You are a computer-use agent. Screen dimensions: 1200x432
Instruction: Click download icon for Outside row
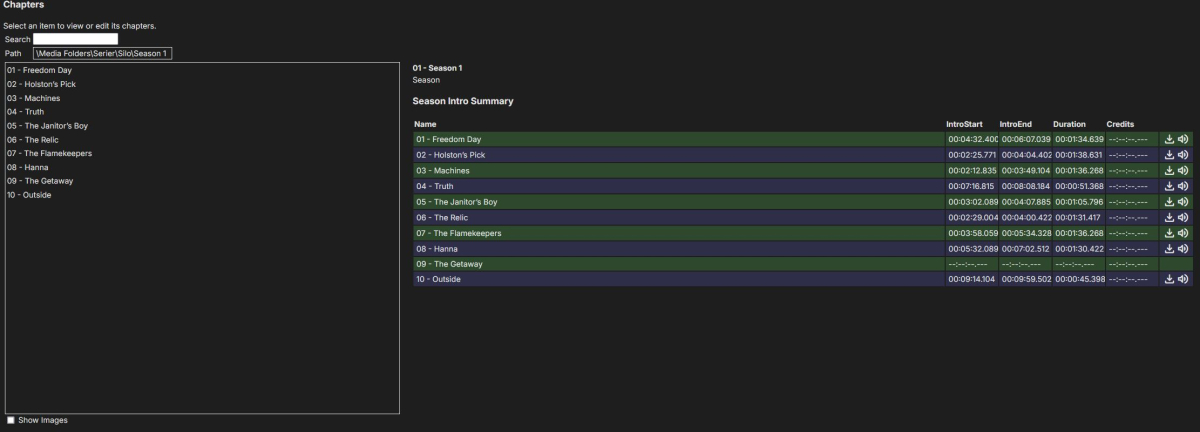click(1170, 280)
